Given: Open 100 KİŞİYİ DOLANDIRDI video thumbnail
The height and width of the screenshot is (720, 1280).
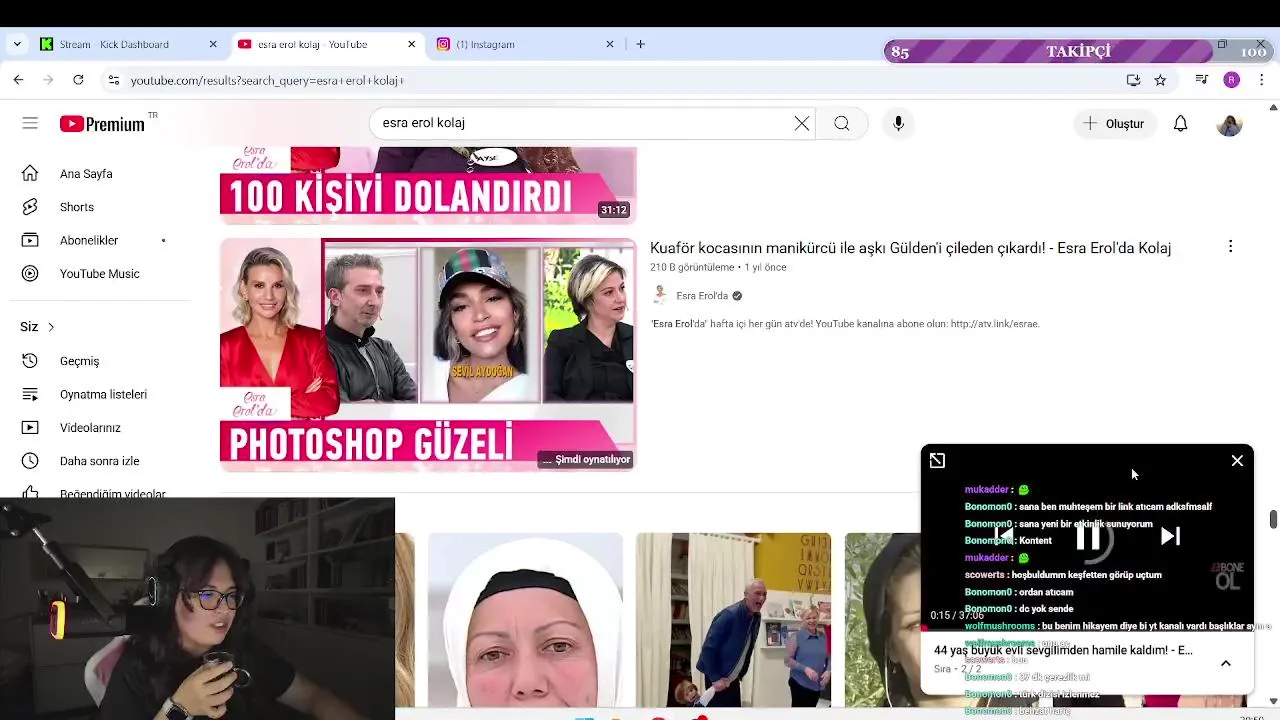Looking at the screenshot, I should click(x=428, y=185).
